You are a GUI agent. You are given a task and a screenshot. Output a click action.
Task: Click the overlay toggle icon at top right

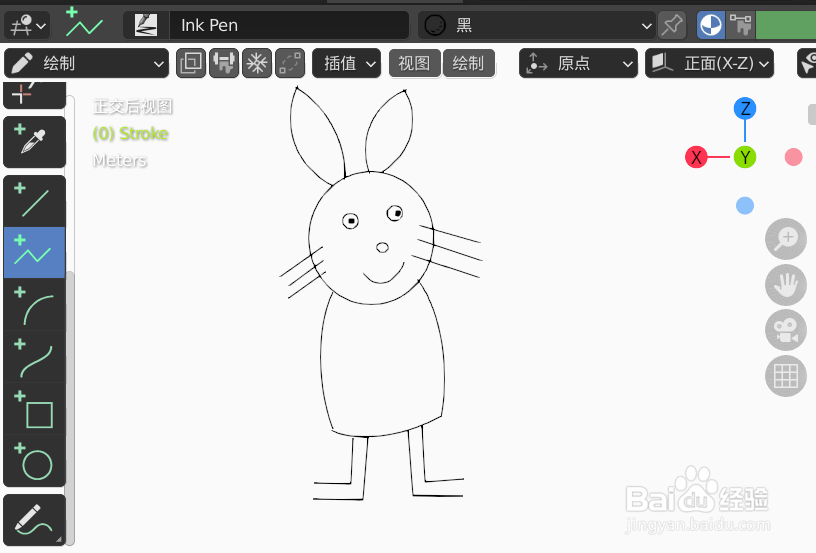pyautogui.click(x=710, y=25)
